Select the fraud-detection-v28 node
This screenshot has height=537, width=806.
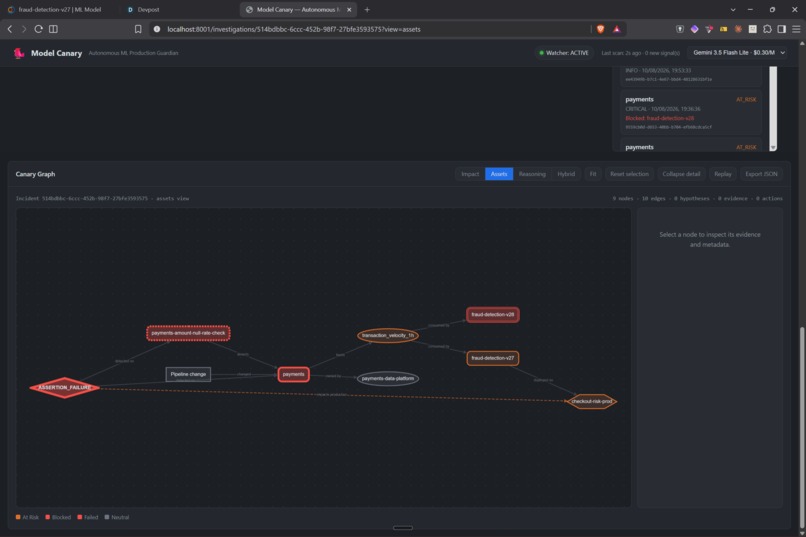(x=492, y=314)
